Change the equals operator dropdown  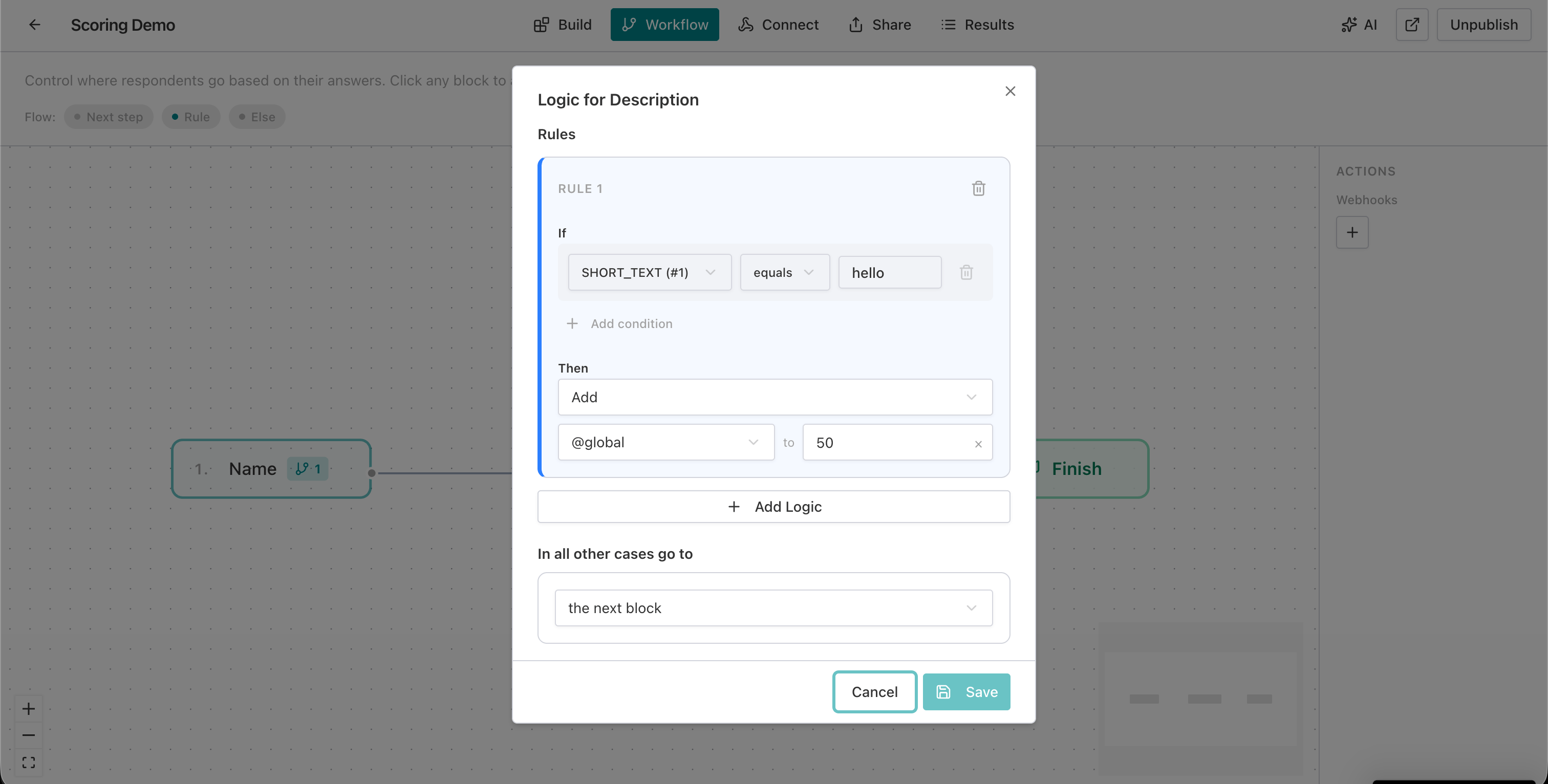pyautogui.click(x=785, y=272)
